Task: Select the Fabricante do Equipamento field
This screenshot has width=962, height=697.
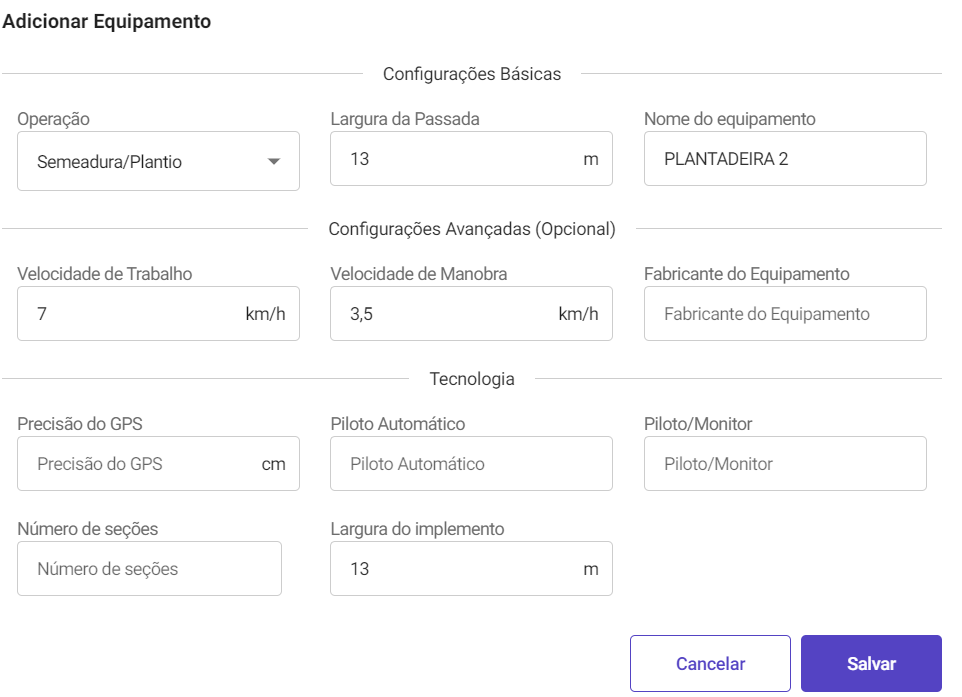Action: (785, 314)
